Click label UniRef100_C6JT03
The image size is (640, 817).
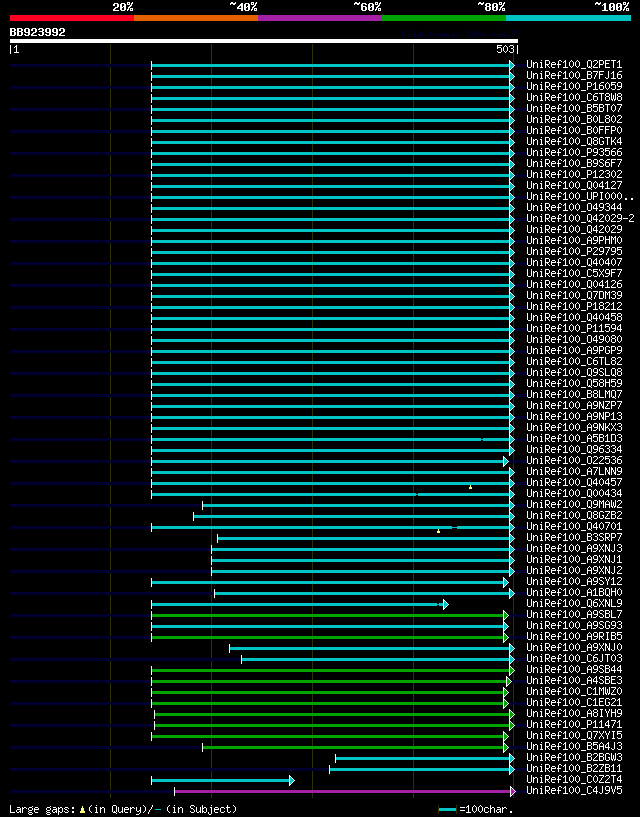pos(574,659)
